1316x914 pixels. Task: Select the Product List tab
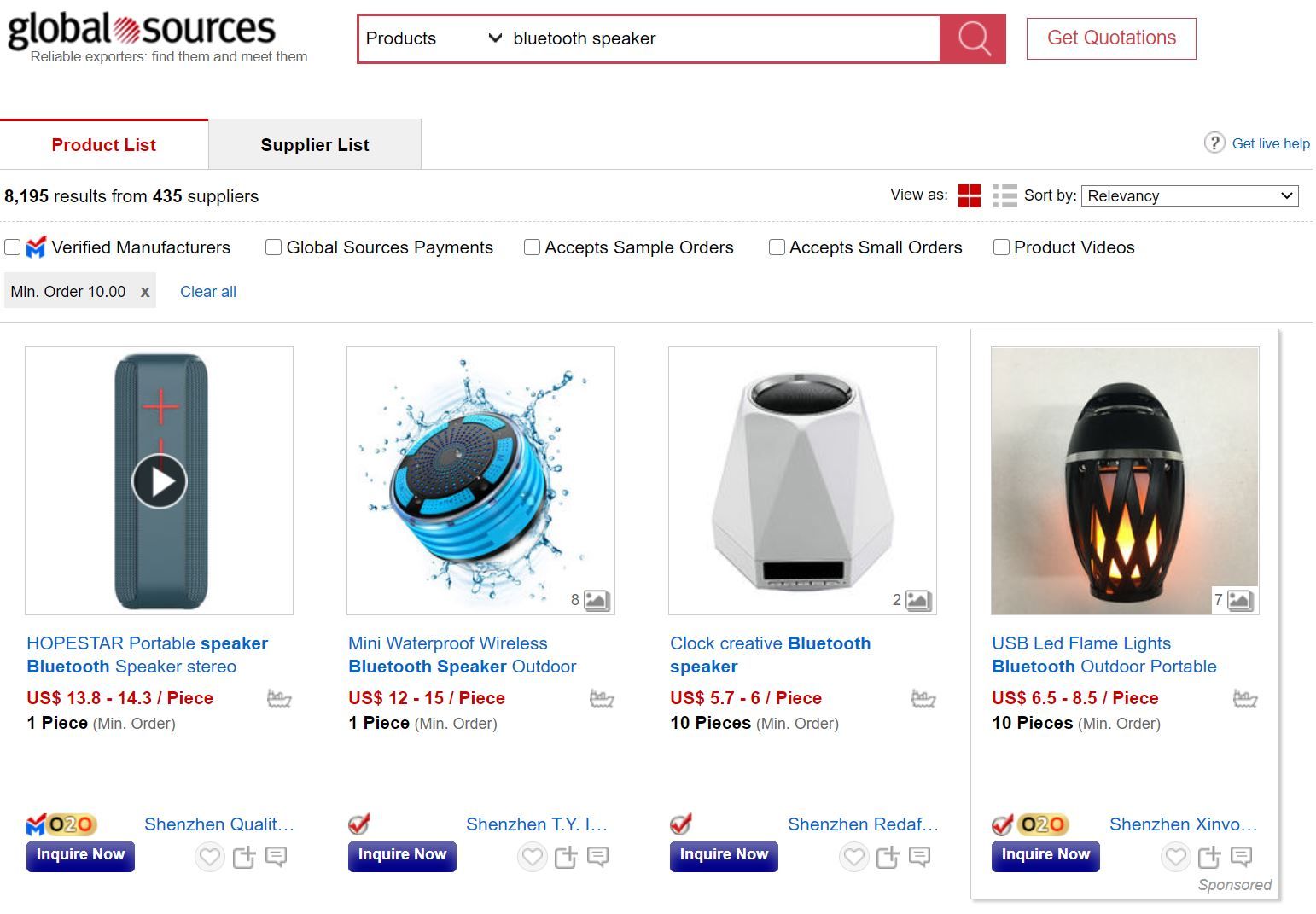103,145
